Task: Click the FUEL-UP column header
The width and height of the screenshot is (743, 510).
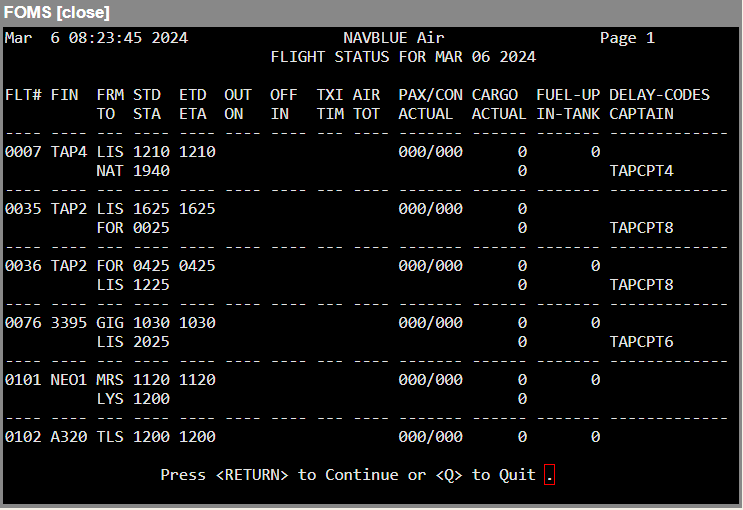Action: tap(568, 95)
